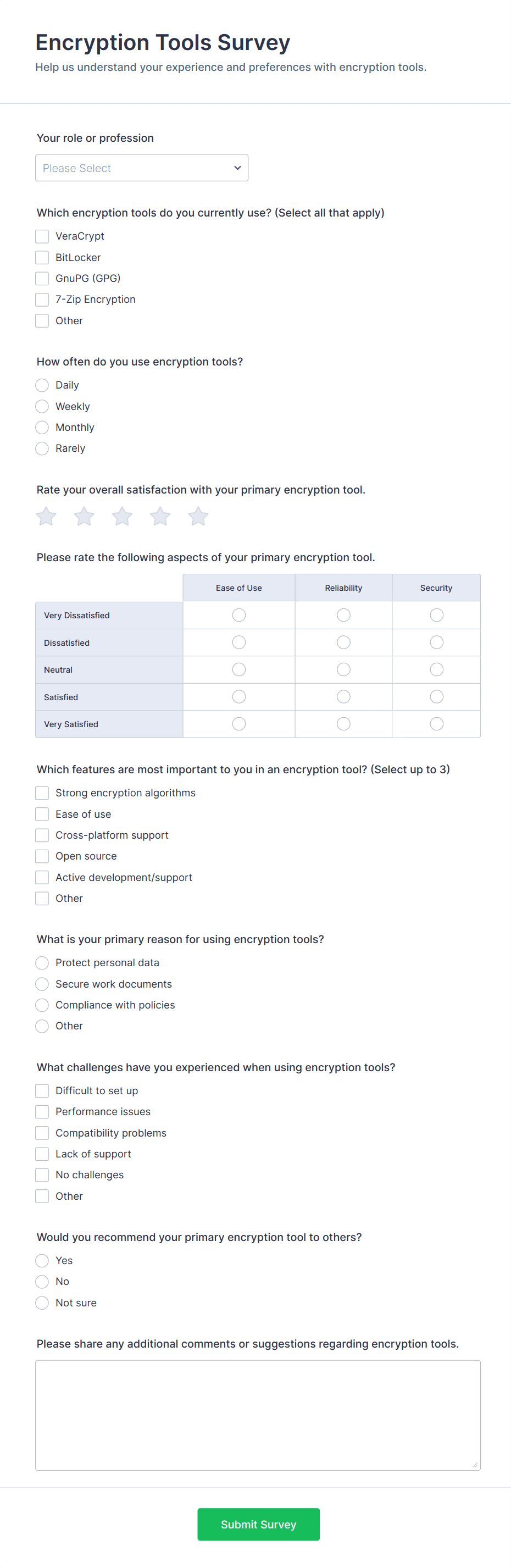511x1568 pixels.
Task: Rate Ease of Use as Very Satisfied
Action: coord(238,724)
